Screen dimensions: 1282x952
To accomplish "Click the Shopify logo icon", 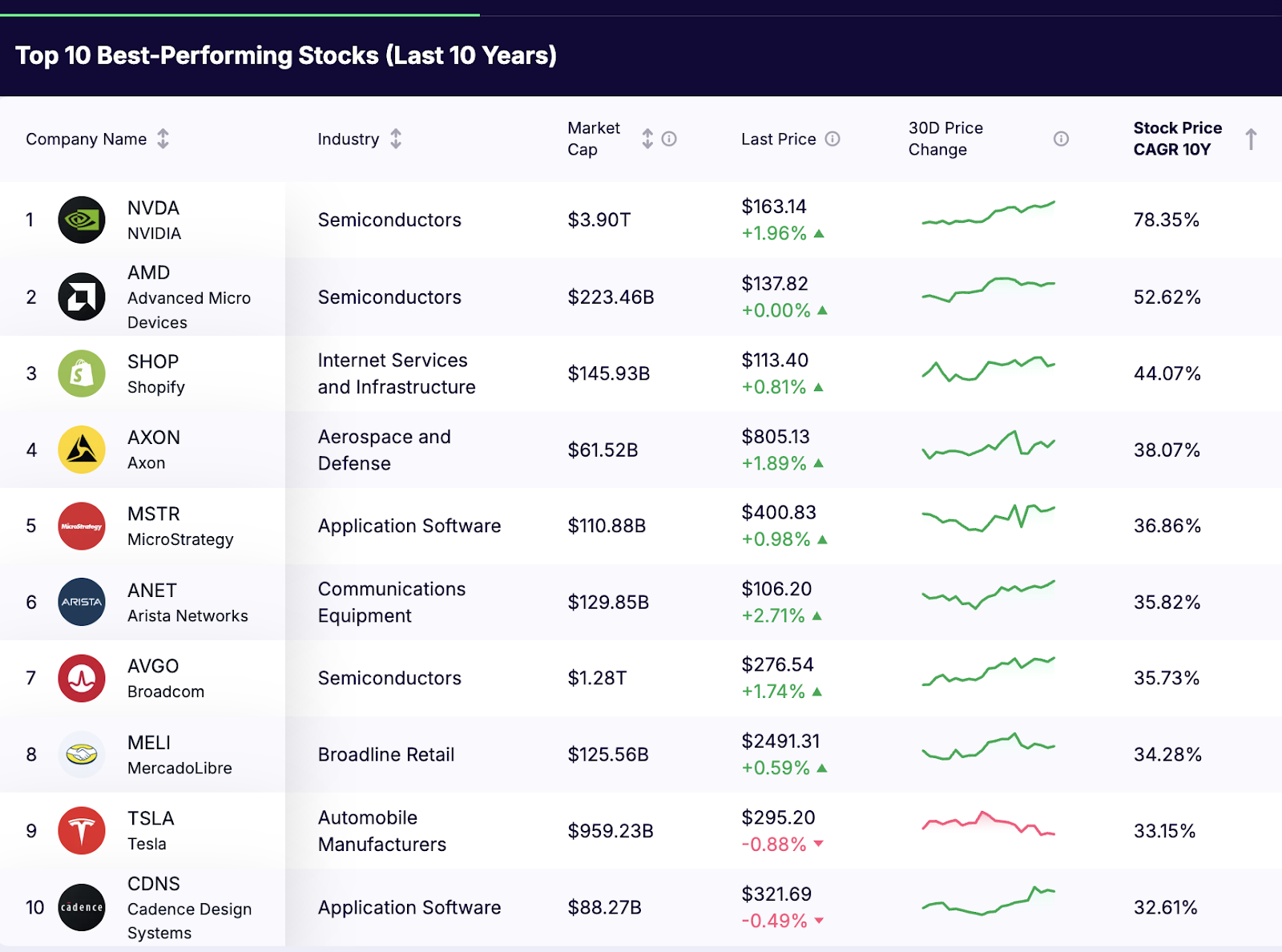I will [82, 373].
